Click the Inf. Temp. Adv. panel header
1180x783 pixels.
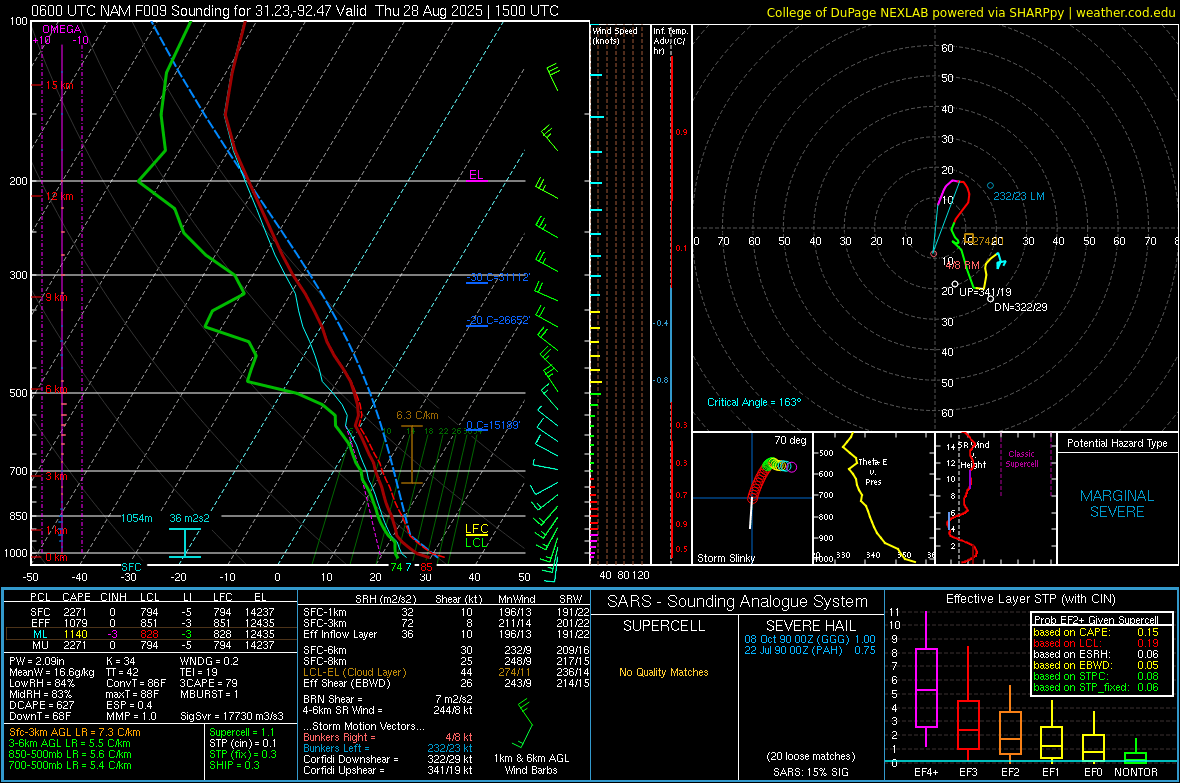pos(670,41)
